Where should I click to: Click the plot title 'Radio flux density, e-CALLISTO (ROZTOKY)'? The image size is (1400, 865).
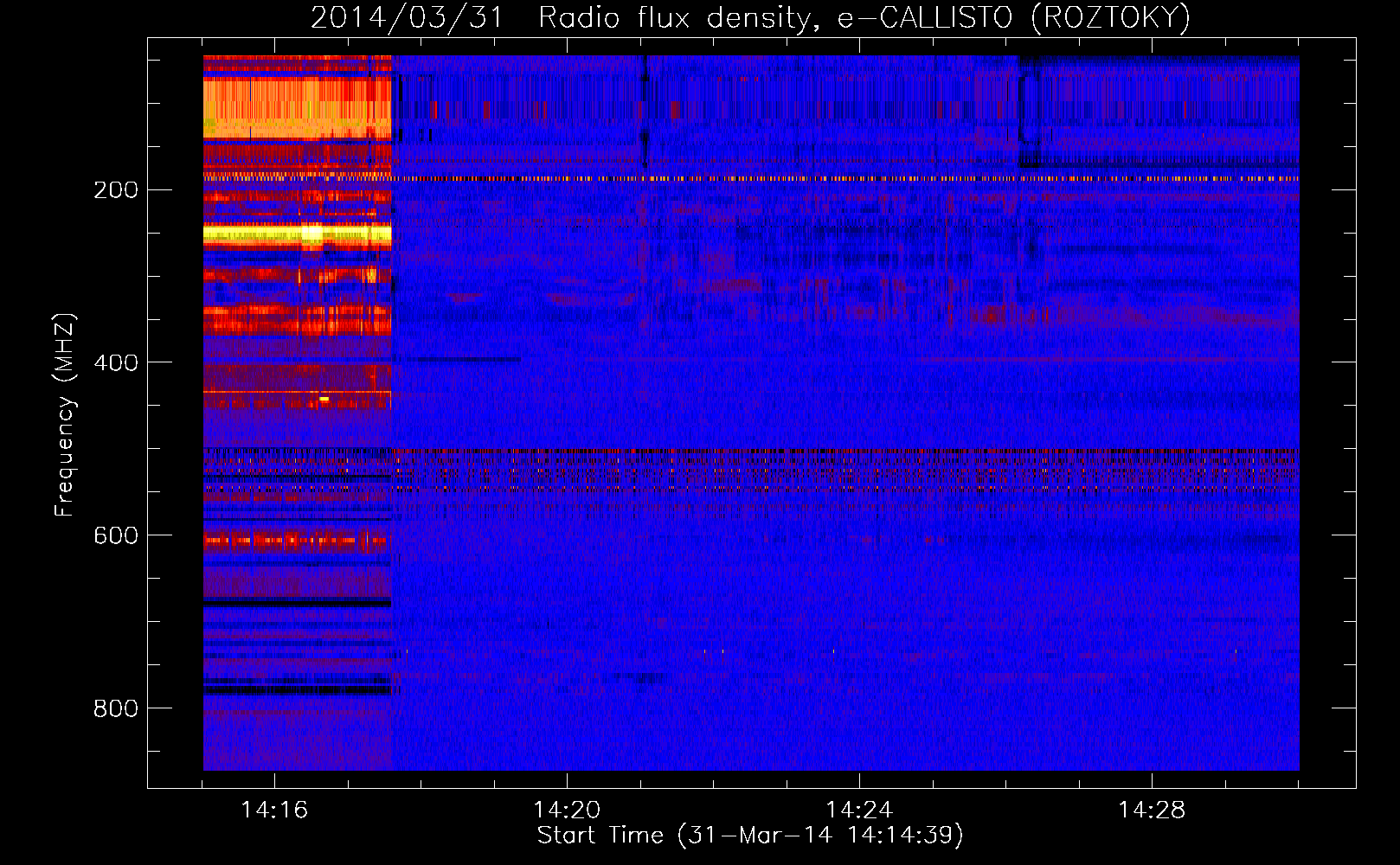864,17
